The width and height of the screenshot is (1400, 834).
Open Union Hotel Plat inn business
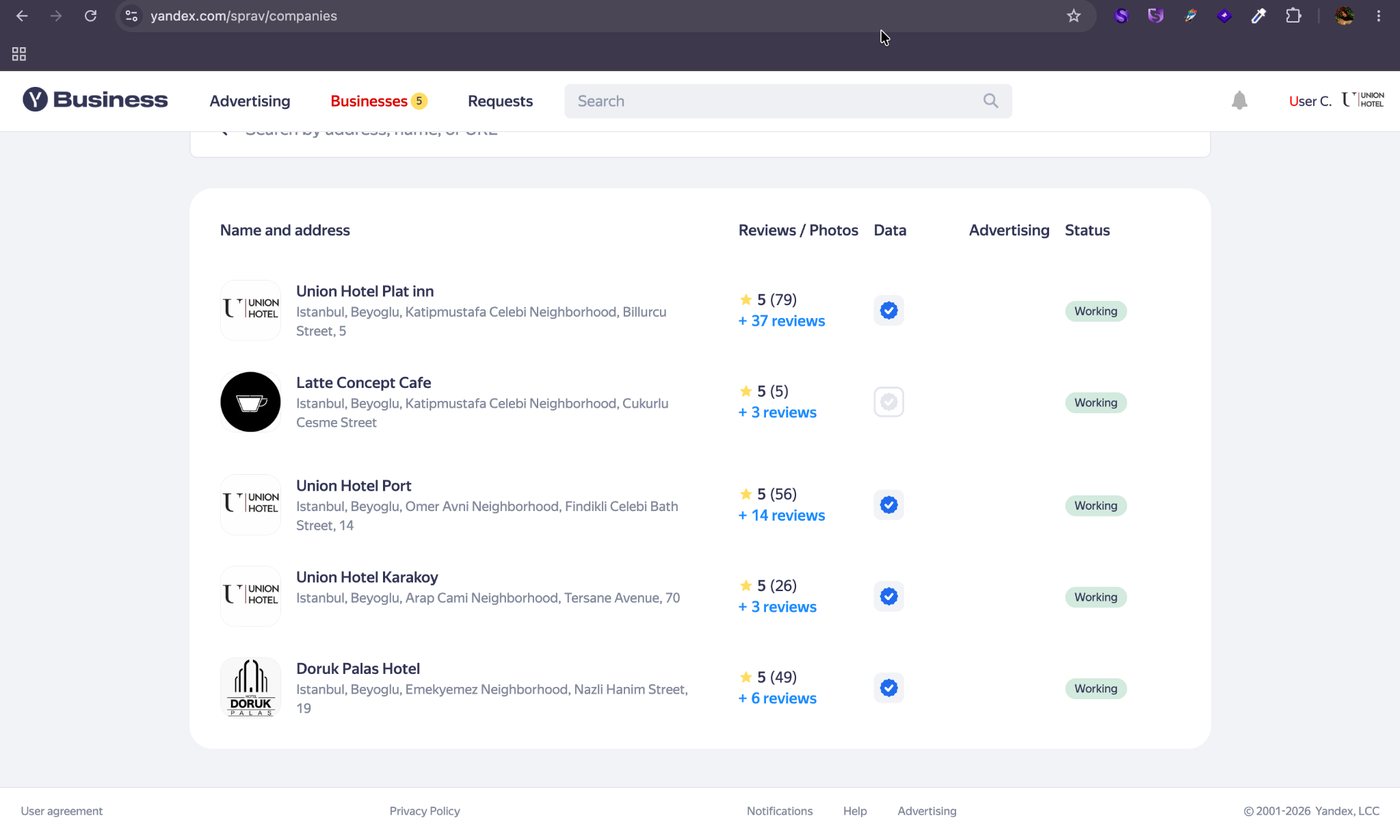click(x=365, y=291)
